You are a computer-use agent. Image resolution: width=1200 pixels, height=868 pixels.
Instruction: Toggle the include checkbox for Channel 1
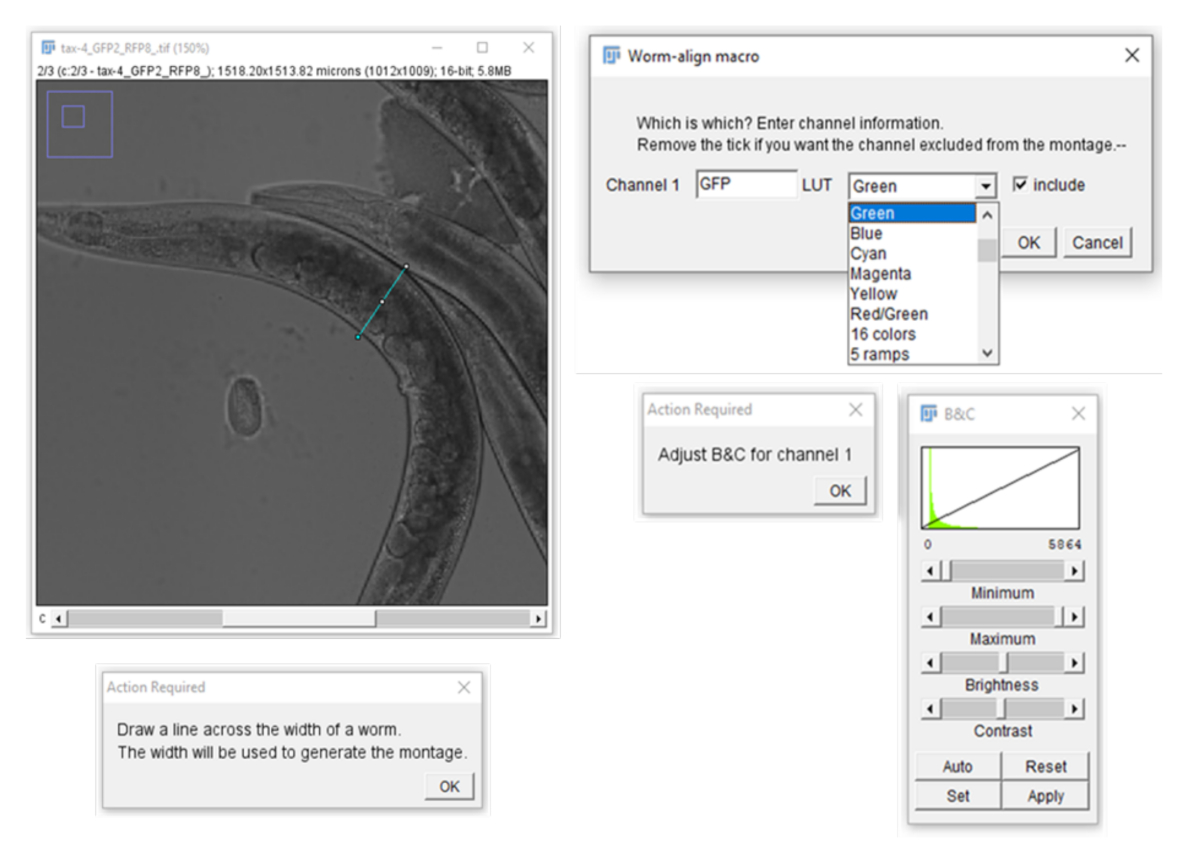pos(1020,185)
